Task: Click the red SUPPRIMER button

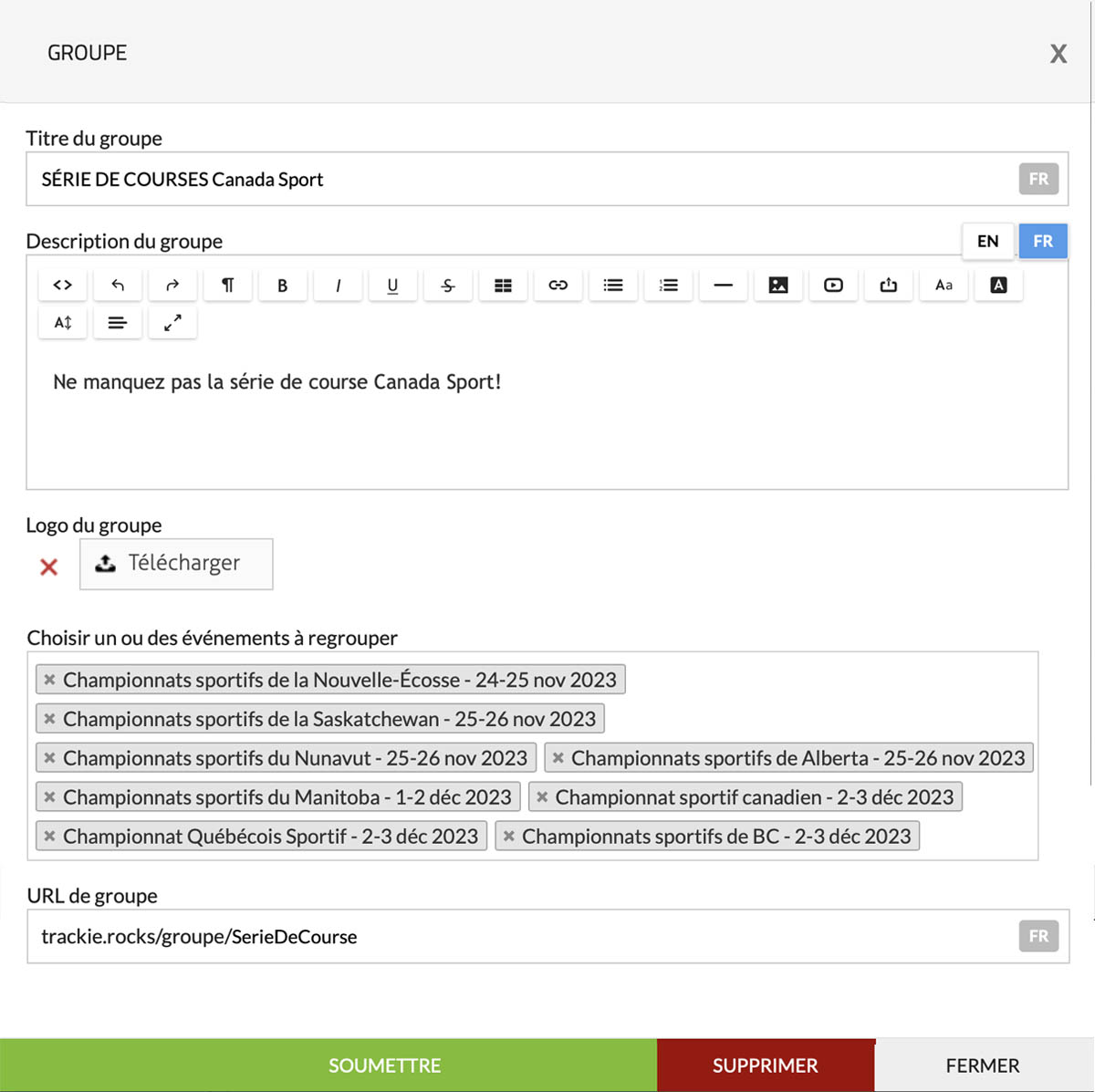Action: tap(765, 1066)
